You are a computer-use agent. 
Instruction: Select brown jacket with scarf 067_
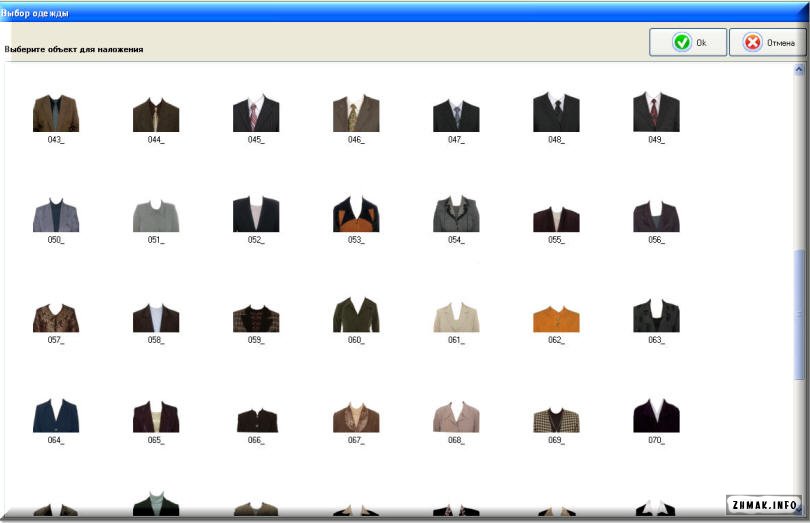pyautogui.click(x=356, y=418)
